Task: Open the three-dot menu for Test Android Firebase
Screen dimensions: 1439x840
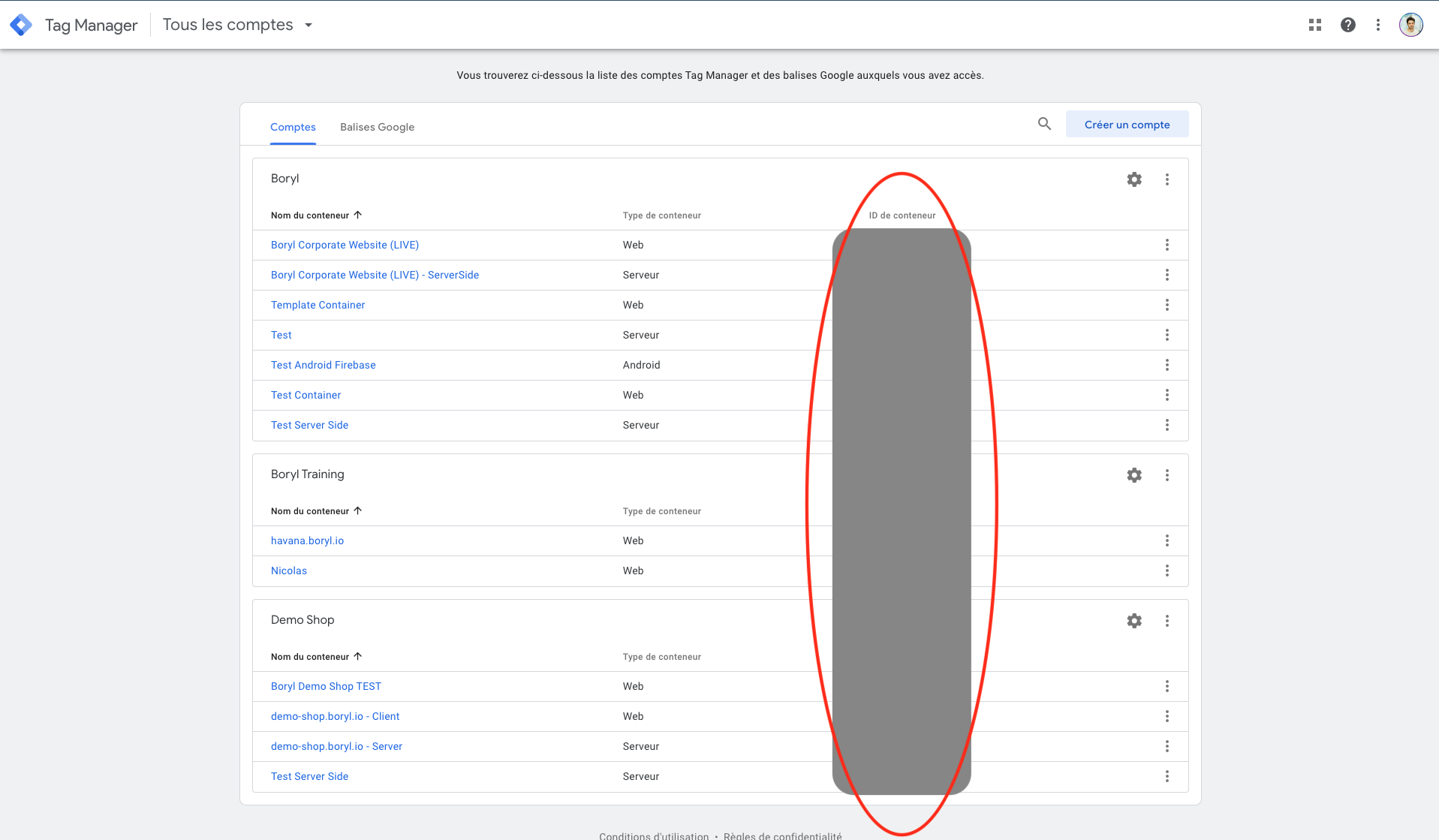Action: click(x=1167, y=365)
